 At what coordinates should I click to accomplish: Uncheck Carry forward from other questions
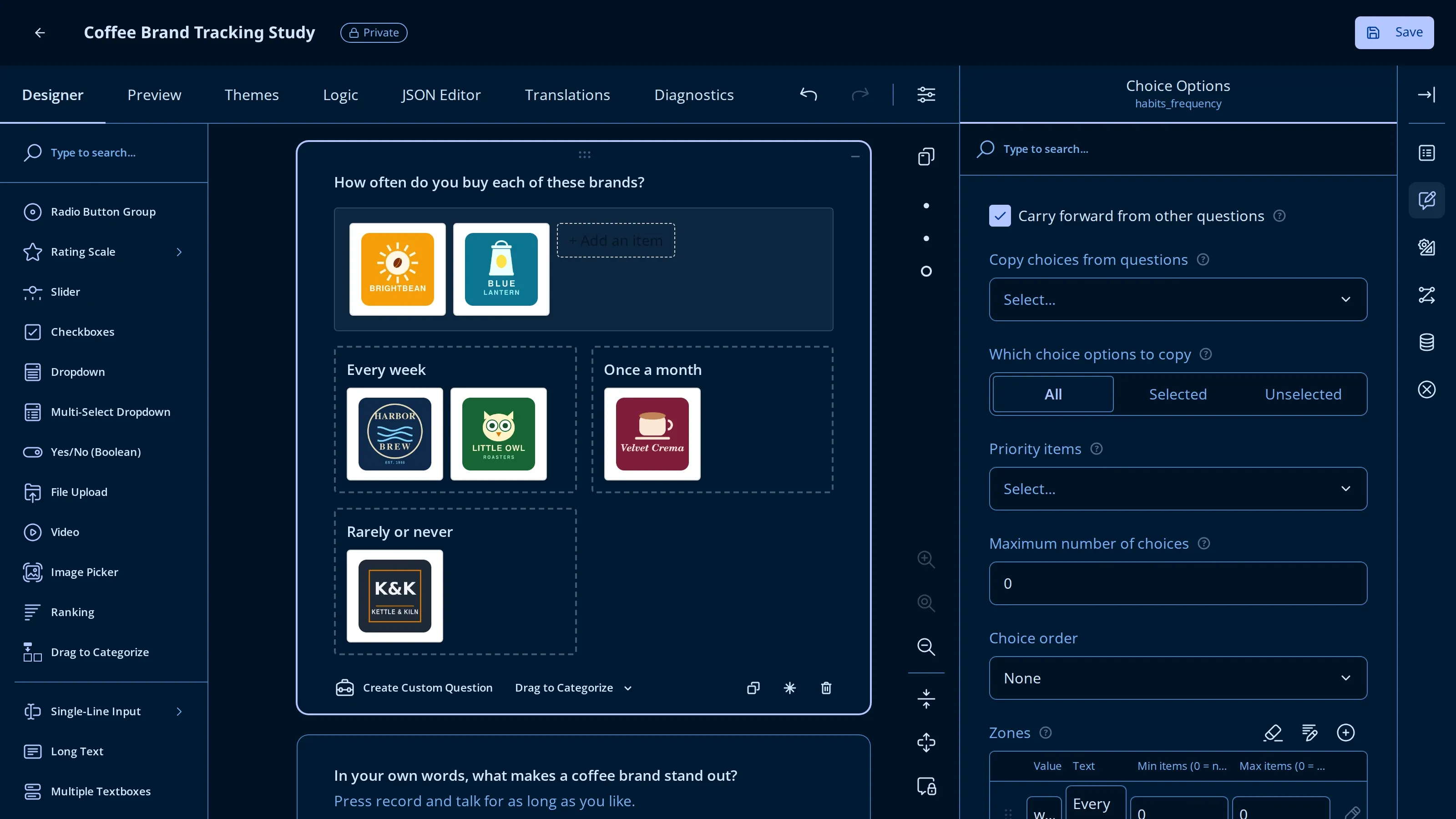(x=999, y=216)
